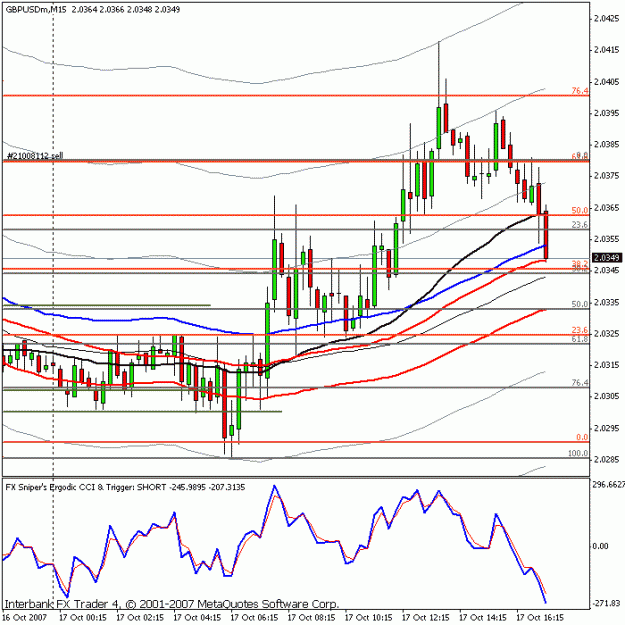Click the 2.0315 price axis label
The image size is (625, 625).
tap(607, 365)
